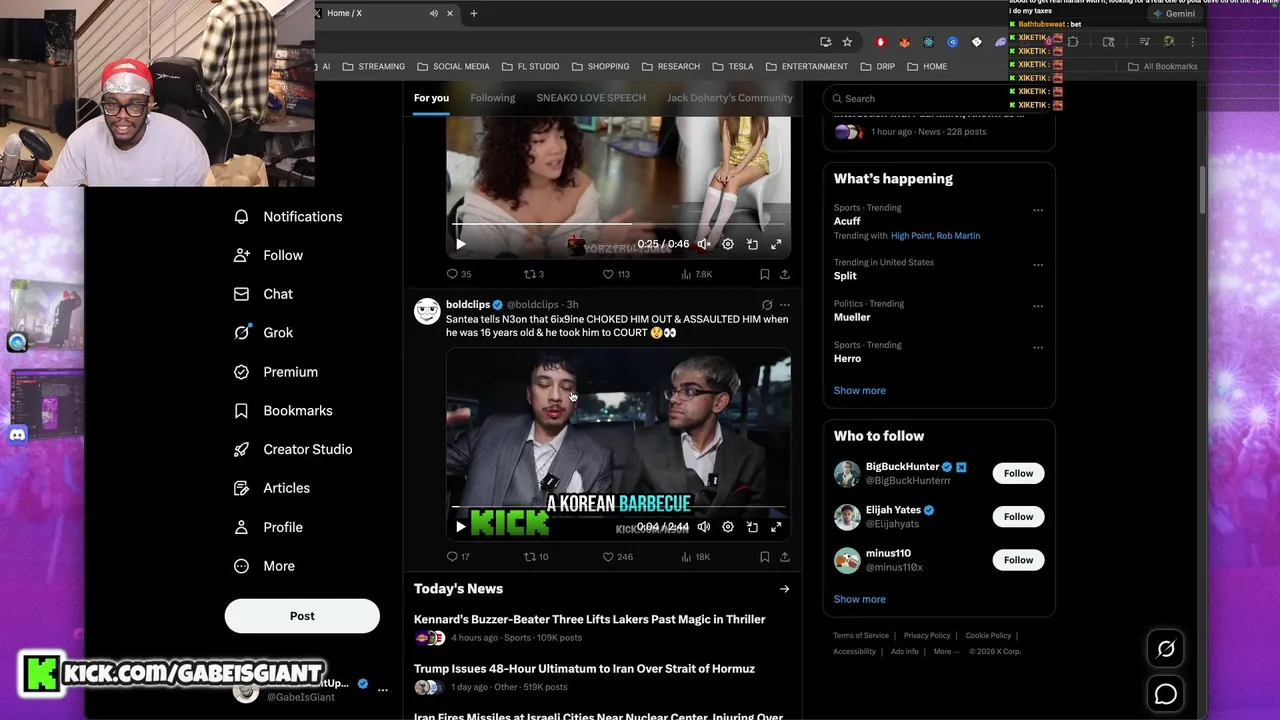Like the boldclips post with 246 likes
This screenshot has height=720, width=1280.
[617, 557]
